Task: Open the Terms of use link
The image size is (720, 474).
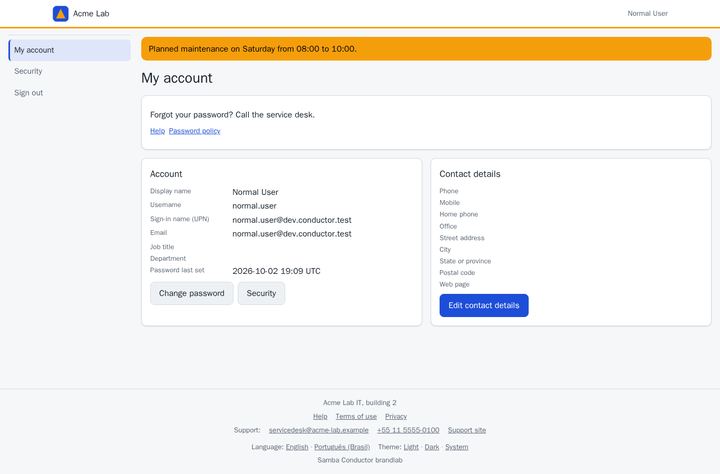Action: (356, 417)
